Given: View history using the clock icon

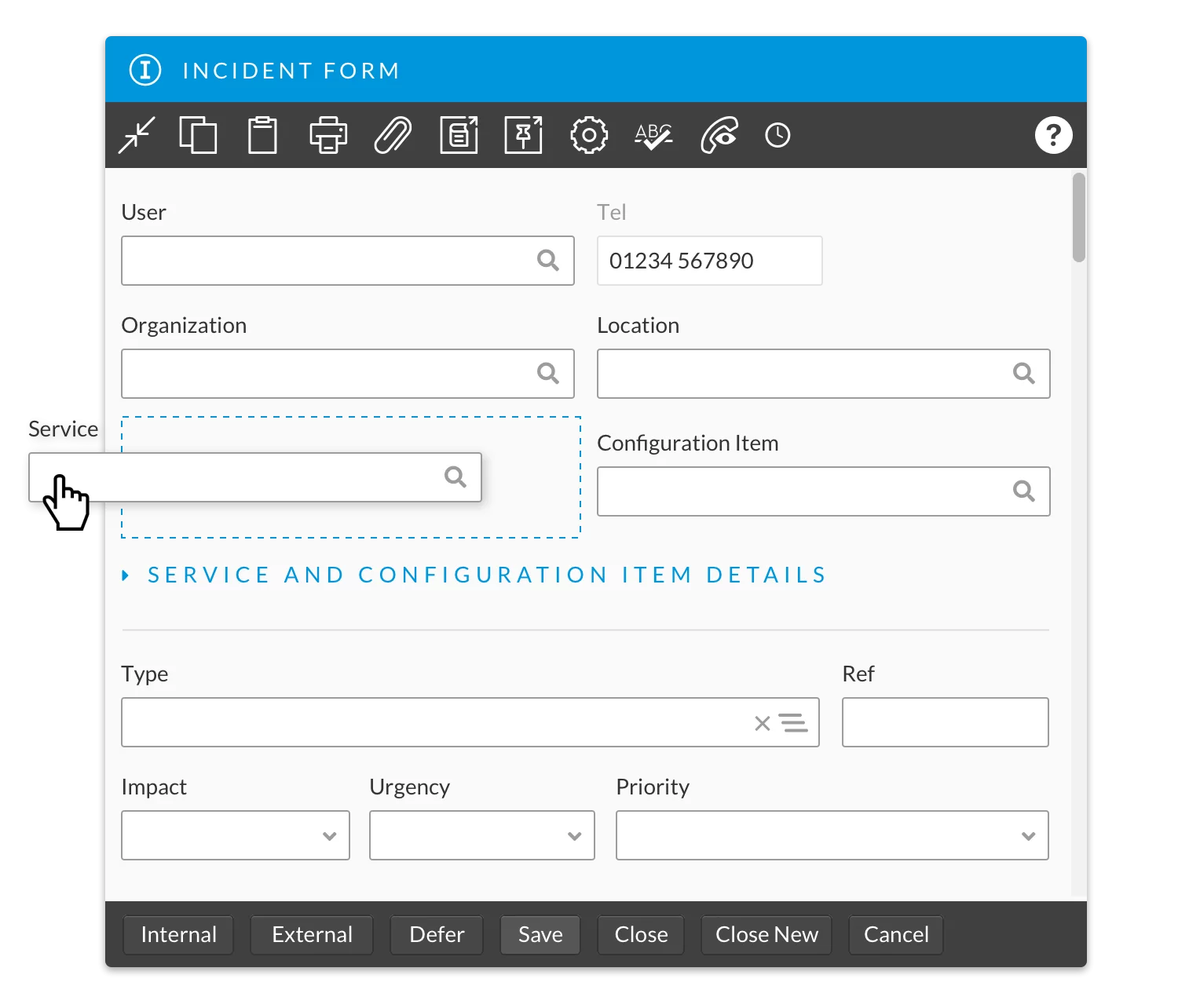Looking at the screenshot, I should (x=776, y=135).
